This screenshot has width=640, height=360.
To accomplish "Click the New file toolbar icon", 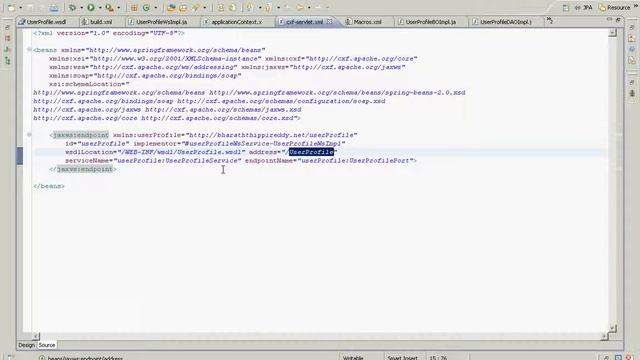I will coord(11,7).
